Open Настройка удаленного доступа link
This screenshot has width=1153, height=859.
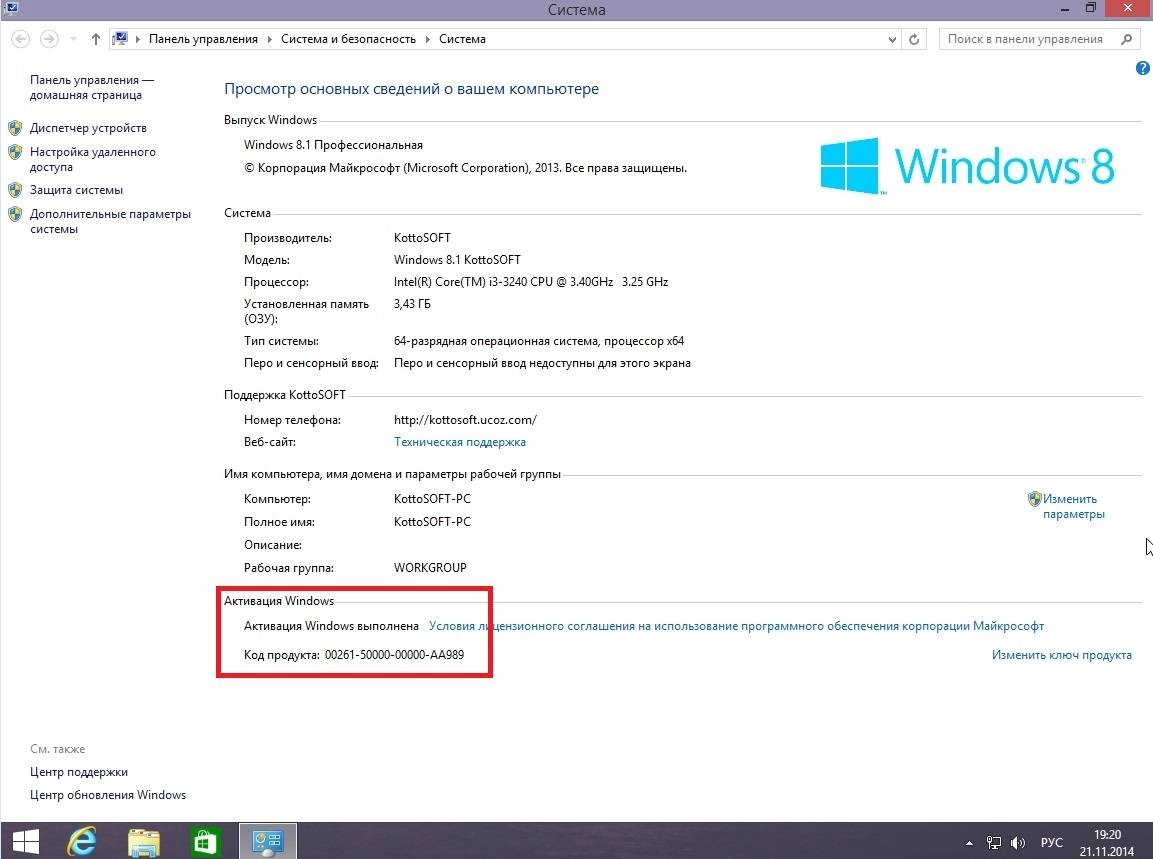click(93, 160)
